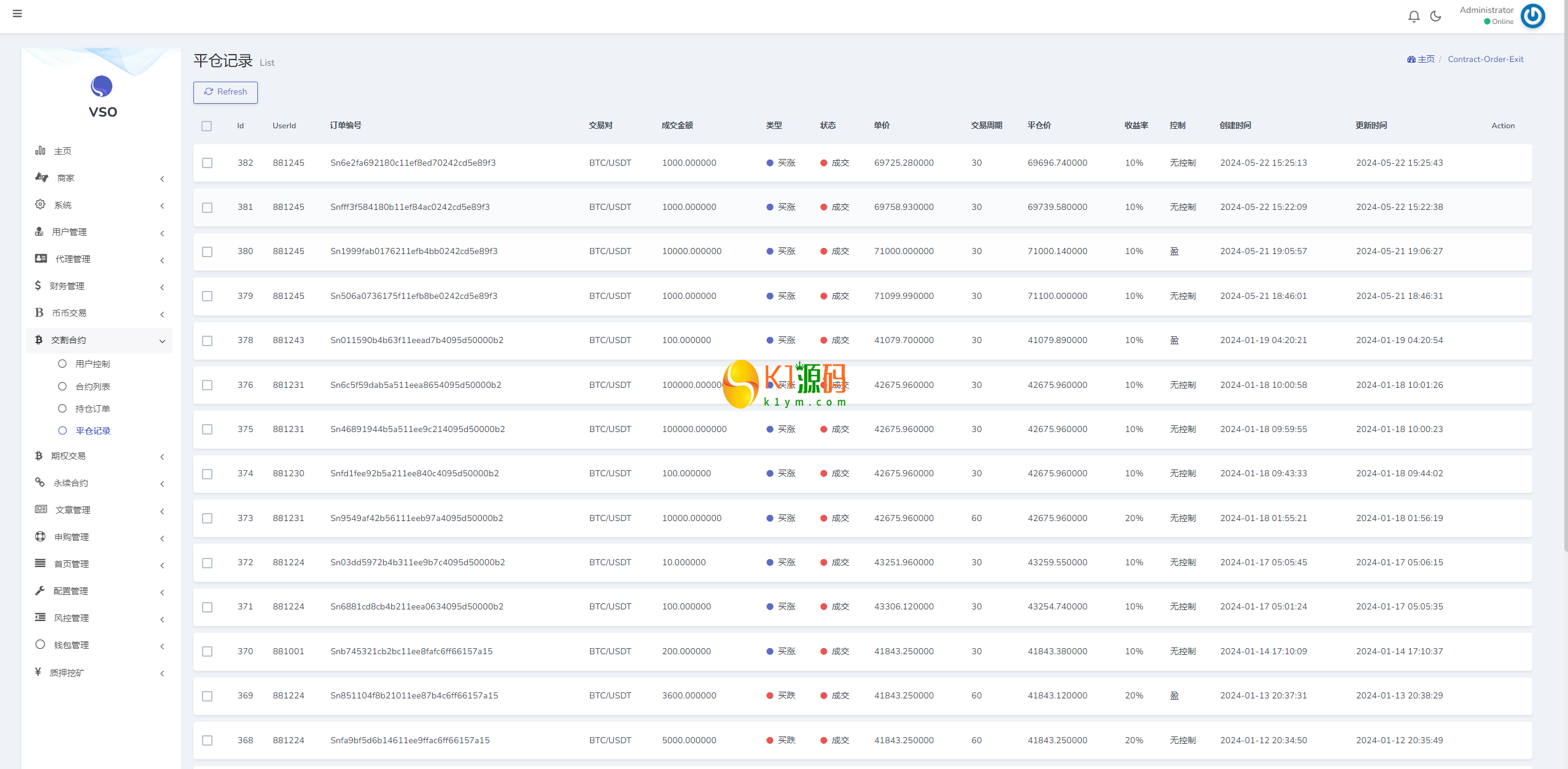Select the checkbox for order 382
Screen dimensions: 1568x769
[x=208, y=163]
